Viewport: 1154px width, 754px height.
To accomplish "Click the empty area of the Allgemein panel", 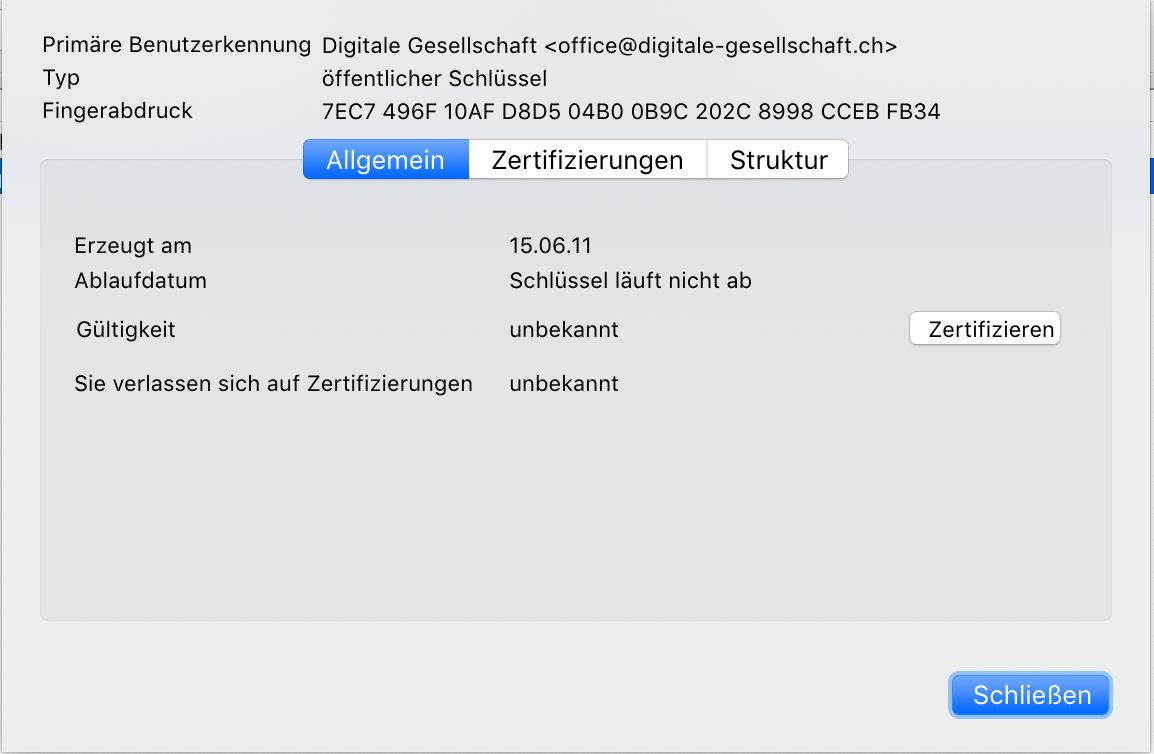I will tap(576, 508).
